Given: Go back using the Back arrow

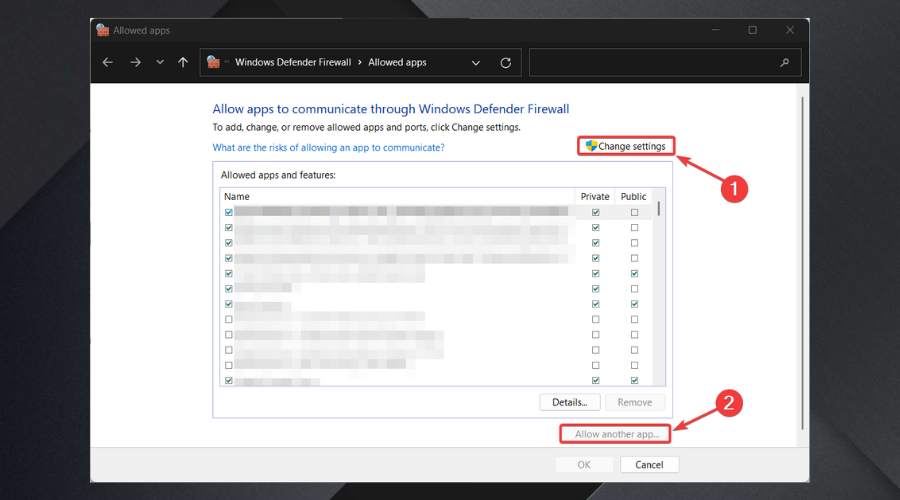Looking at the screenshot, I should coord(107,63).
